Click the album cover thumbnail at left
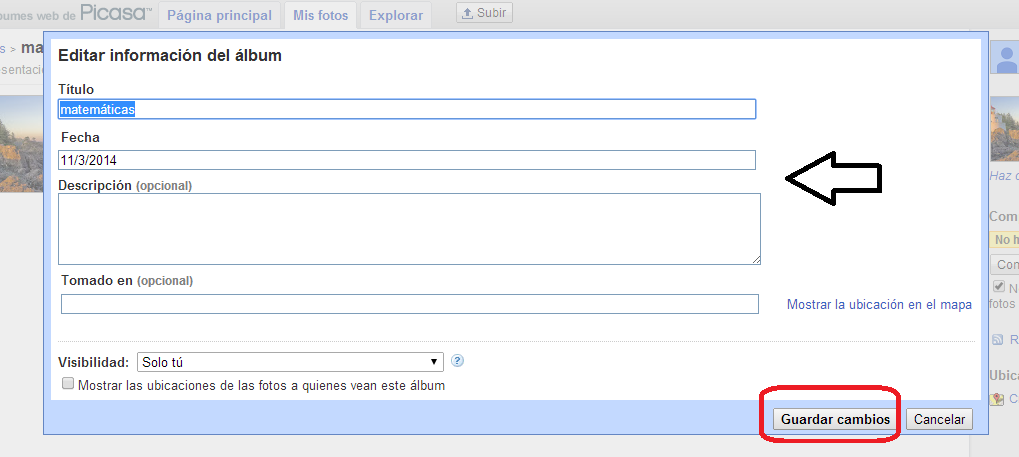 (x=21, y=143)
